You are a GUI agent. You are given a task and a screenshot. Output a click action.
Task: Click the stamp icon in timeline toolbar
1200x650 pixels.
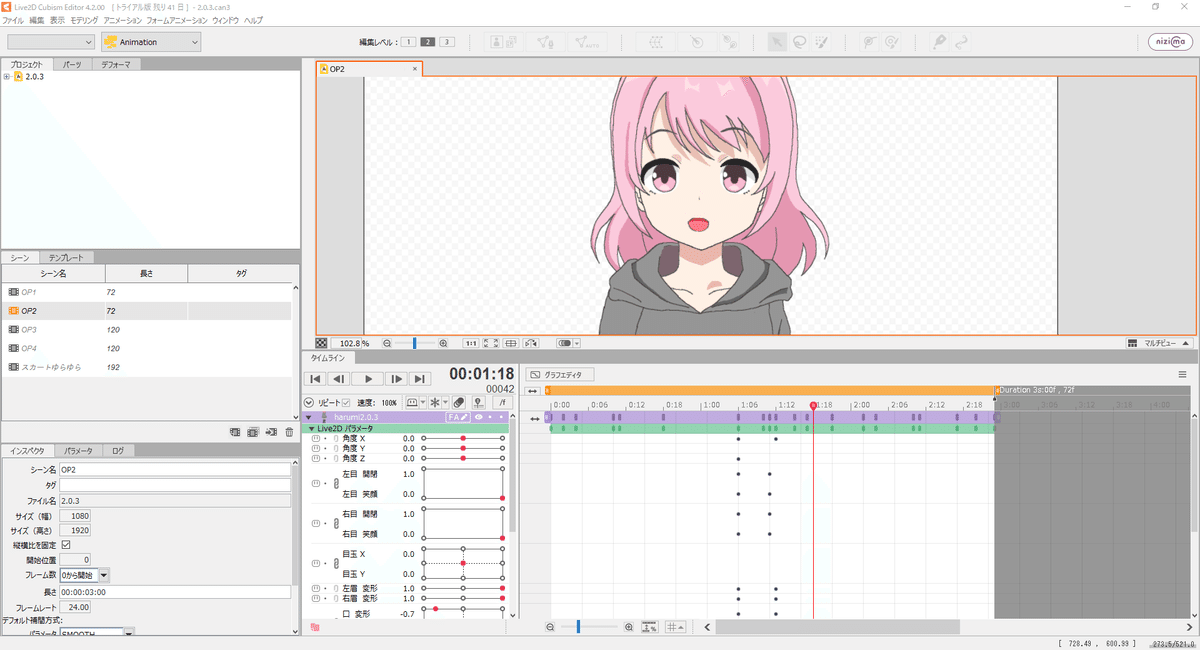479,402
